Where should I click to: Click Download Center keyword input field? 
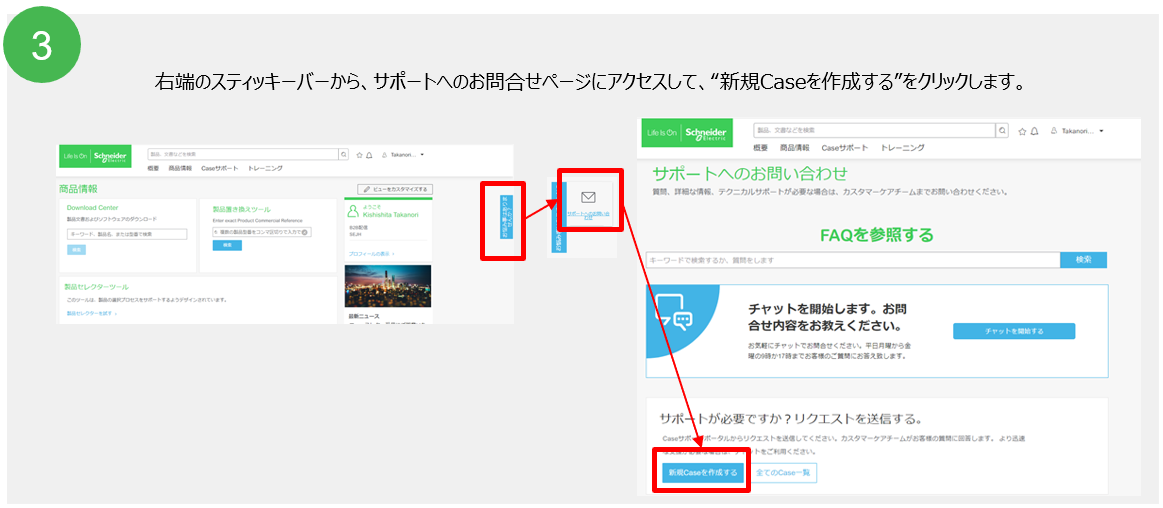[x=126, y=234]
